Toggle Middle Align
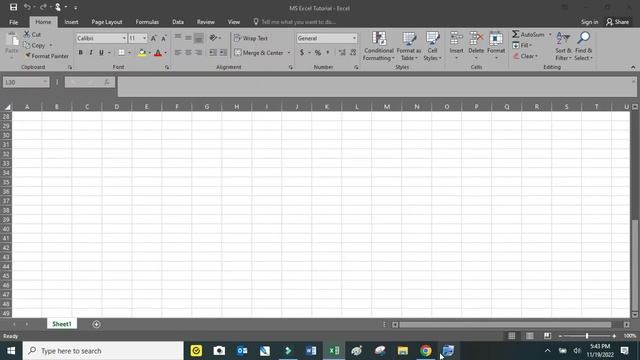 click(x=188, y=38)
